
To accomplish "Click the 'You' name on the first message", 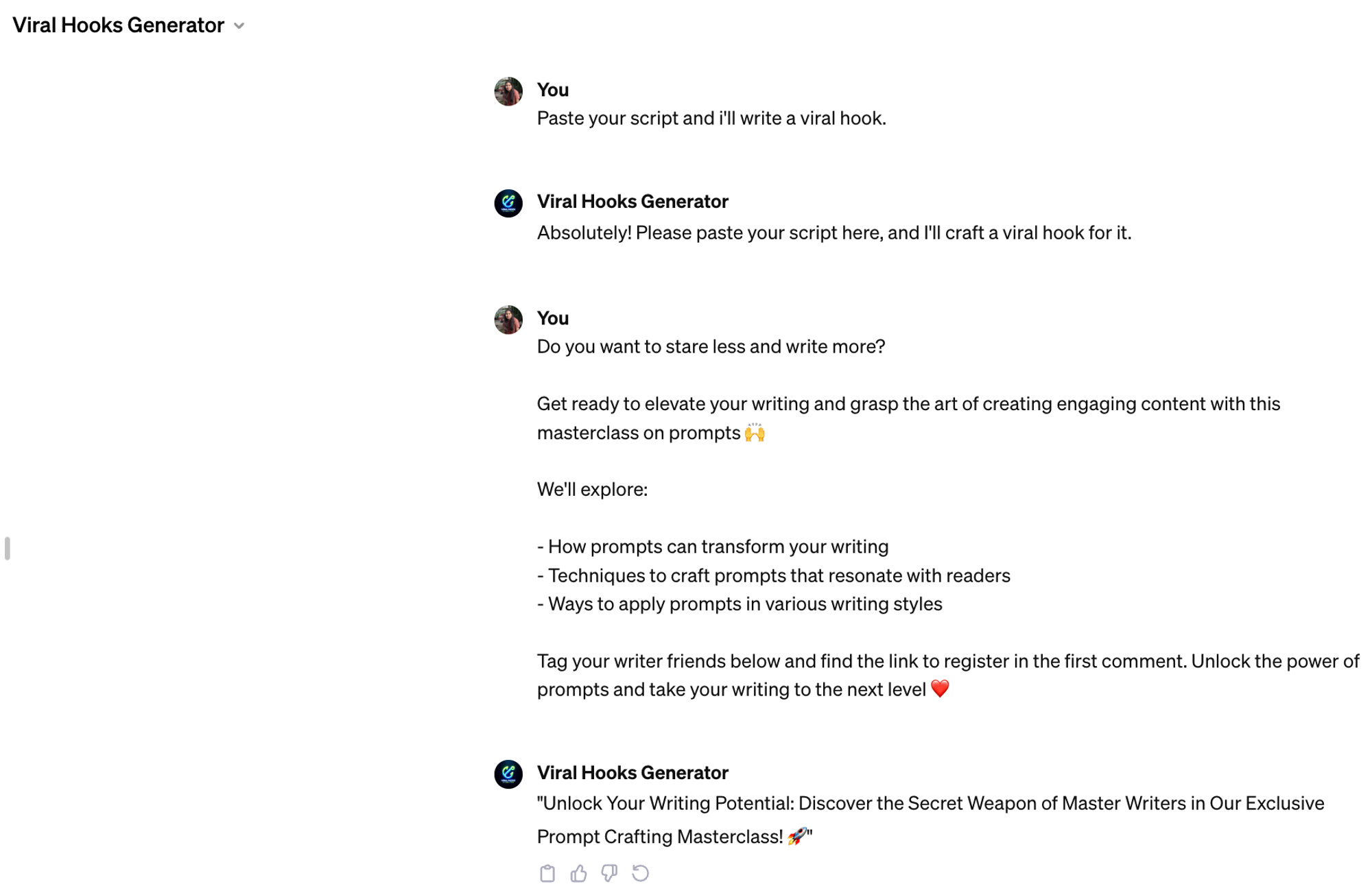I will click(x=553, y=90).
